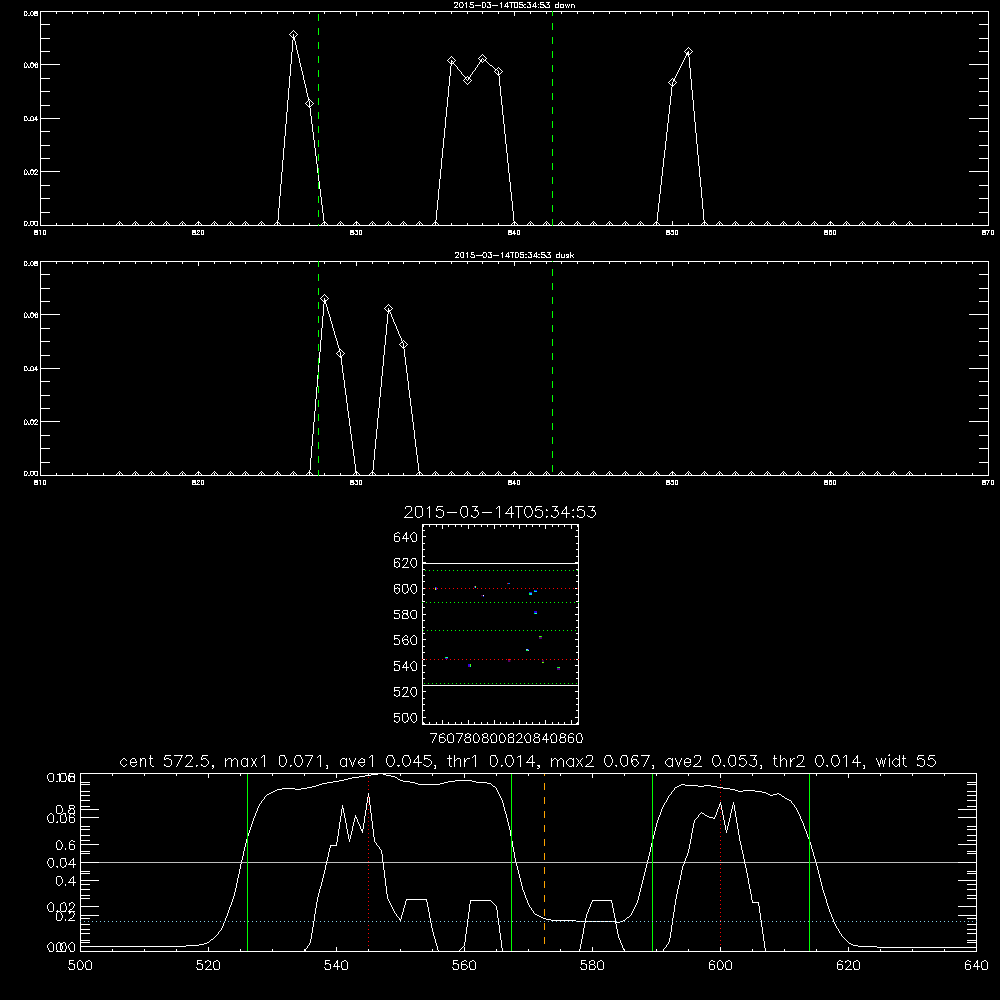1000x1000 pixels.
Task: Click the red dotted line near 545 in the bottom plot
Action: pyautogui.click(x=369, y=862)
